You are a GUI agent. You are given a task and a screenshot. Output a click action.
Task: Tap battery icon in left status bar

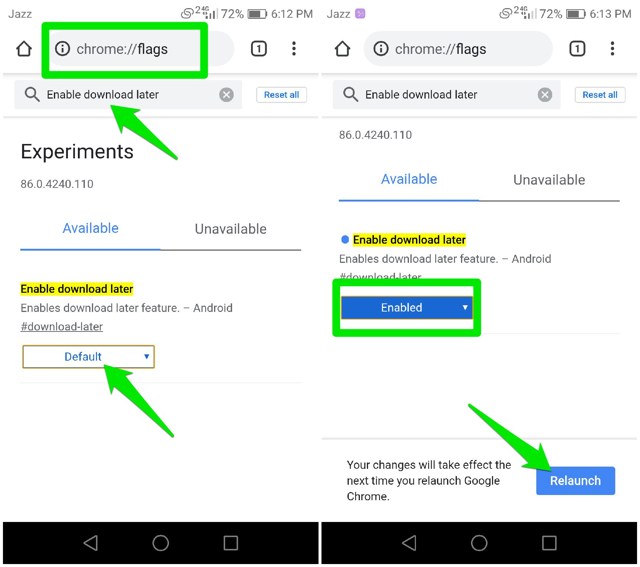pyautogui.click(x=257, y=14)
